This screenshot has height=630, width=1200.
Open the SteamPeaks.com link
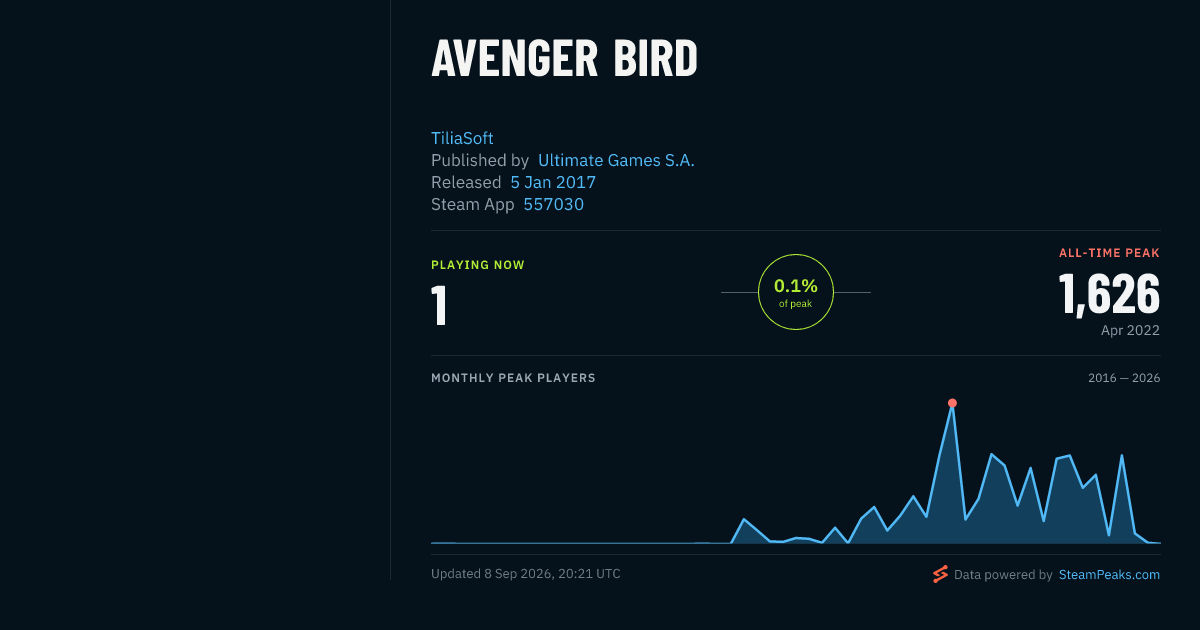[1109, 575]
